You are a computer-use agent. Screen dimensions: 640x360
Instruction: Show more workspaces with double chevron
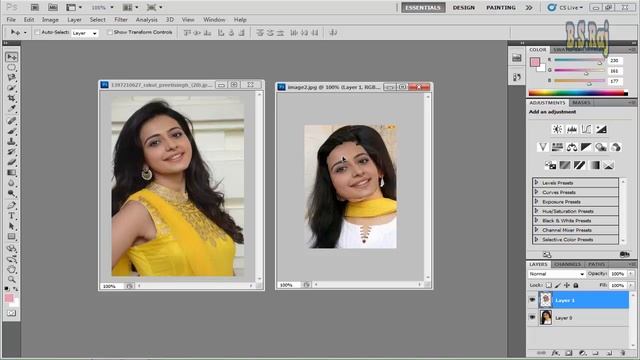point(529,7)
